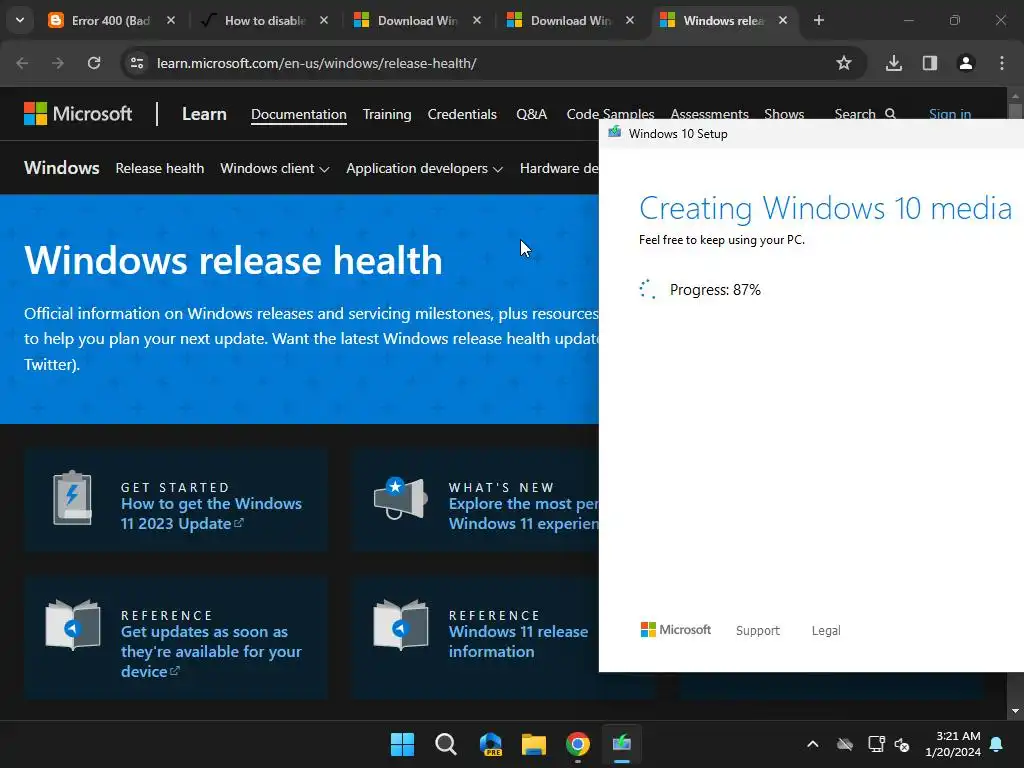1024x768 pixels.
Task: Open taskbar Search
Action: pyautogui.click(x=446, y=744)
